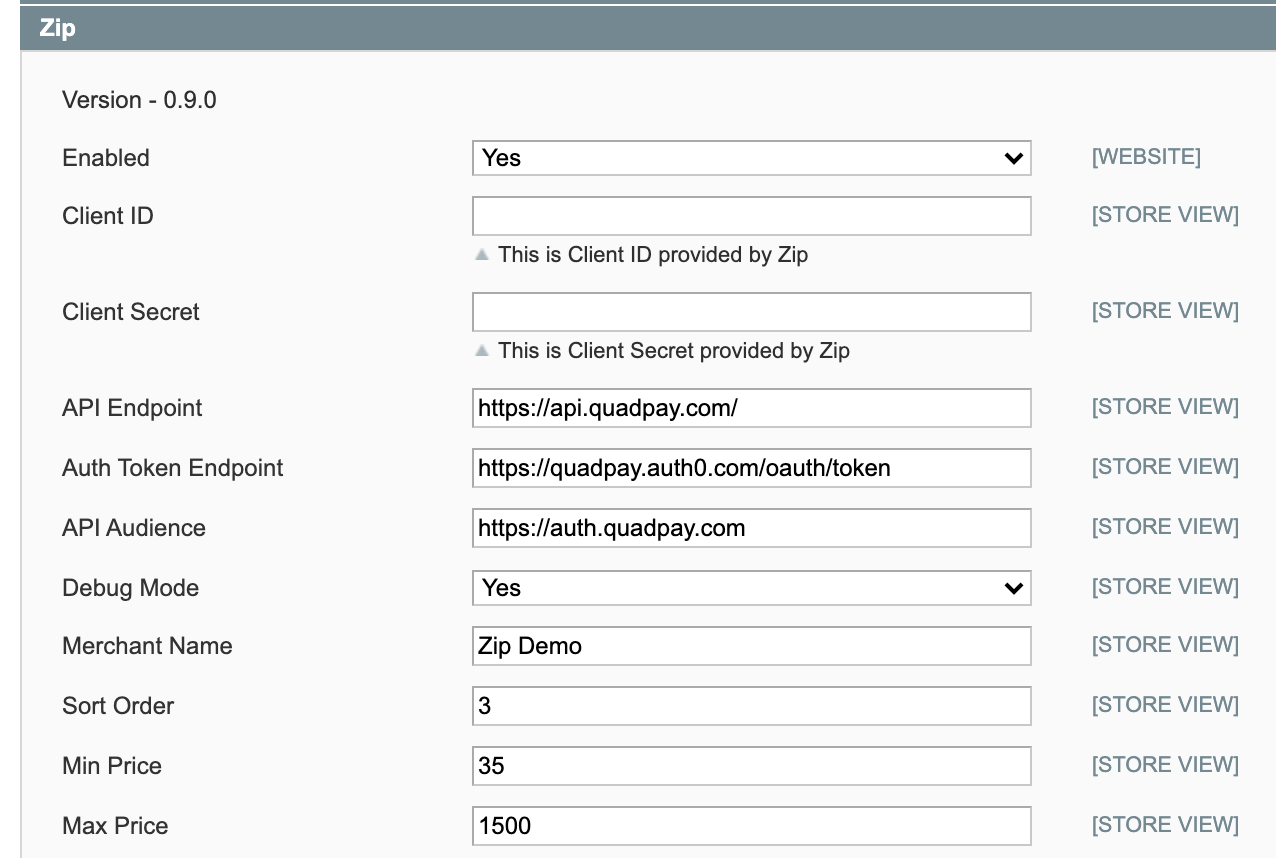This screenshot has height=858, width=1276.
Task: Click [STORE VIEW] next to Debug Mode
Action: click(x=1165, y=587)
